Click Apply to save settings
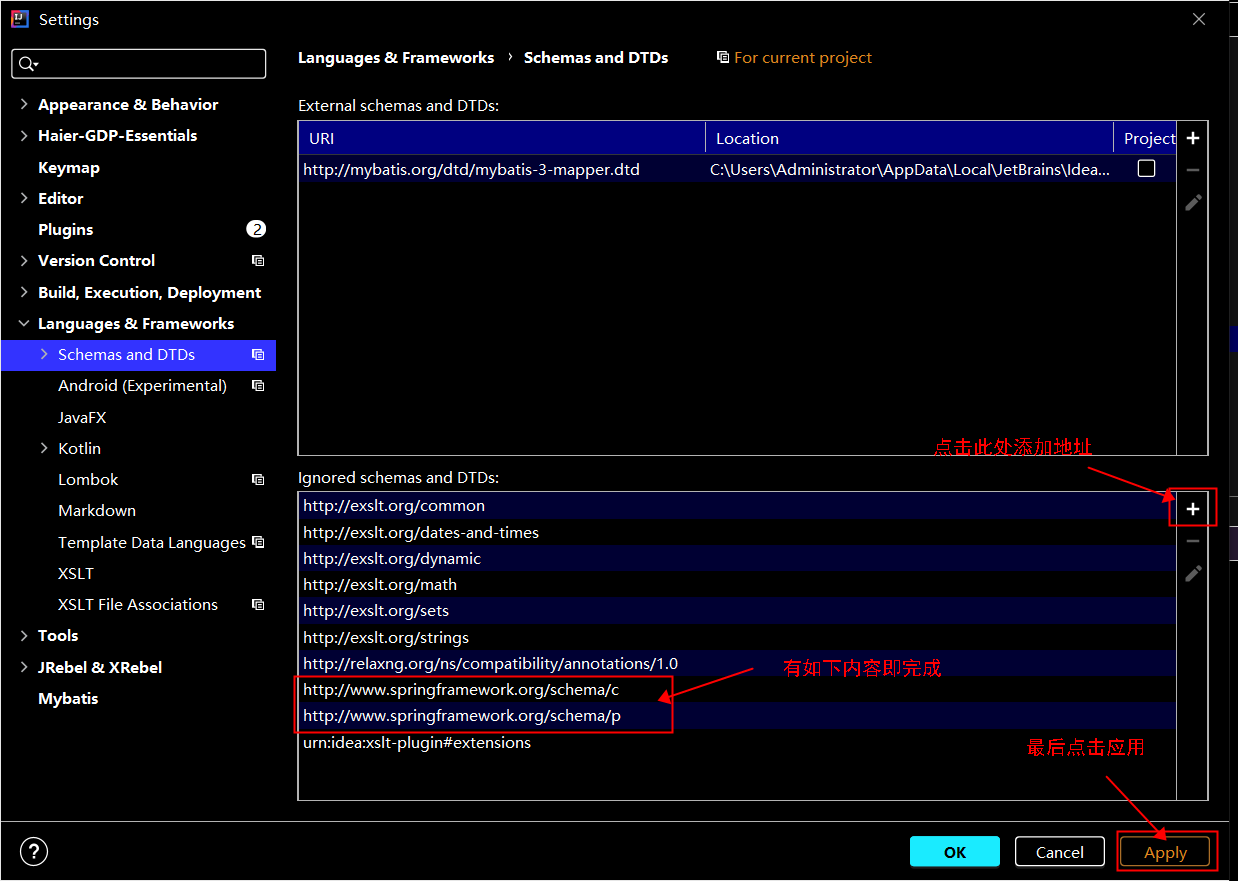This screenshot has height=881, width=1238. [x=1165, y=852]
